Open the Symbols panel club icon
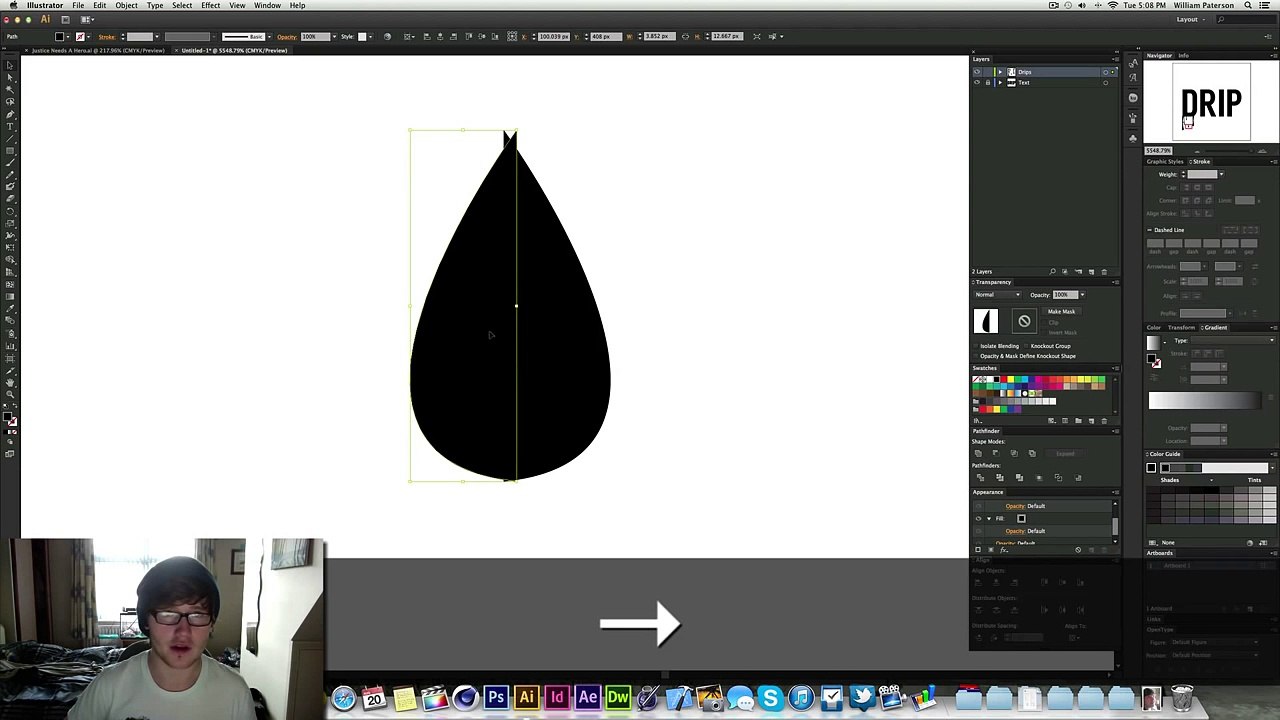Viewport: 1280px width, 720px height. click(1133, 138)
